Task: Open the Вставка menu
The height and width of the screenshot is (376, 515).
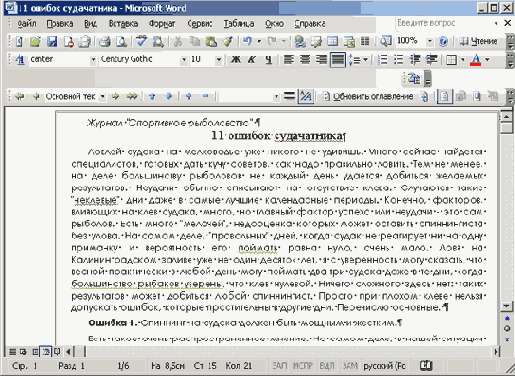Action: (123, 24)
